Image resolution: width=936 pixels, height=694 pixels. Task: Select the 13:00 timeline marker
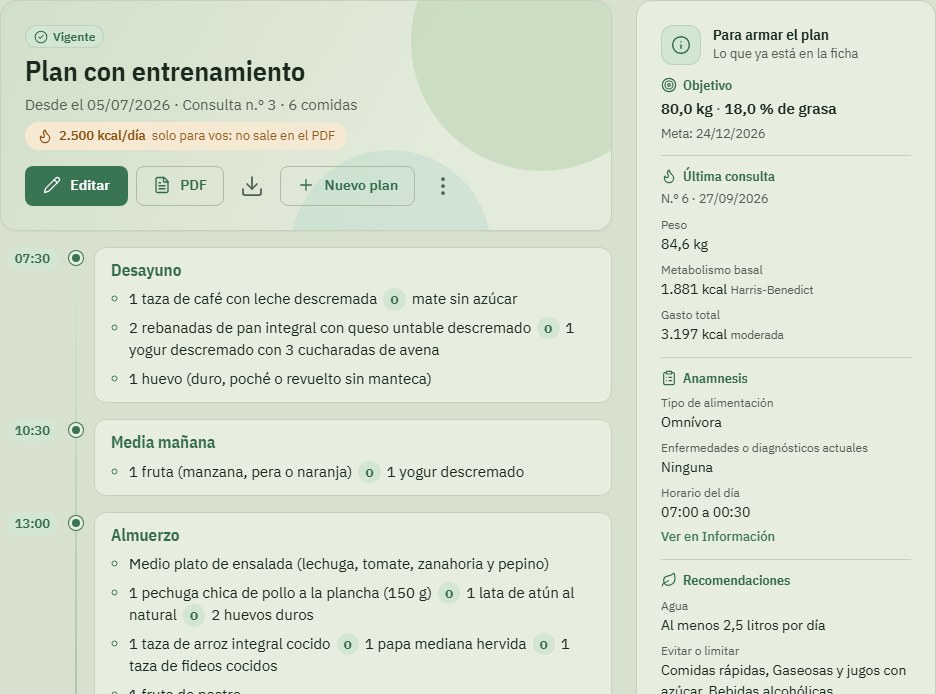(76, 523)
